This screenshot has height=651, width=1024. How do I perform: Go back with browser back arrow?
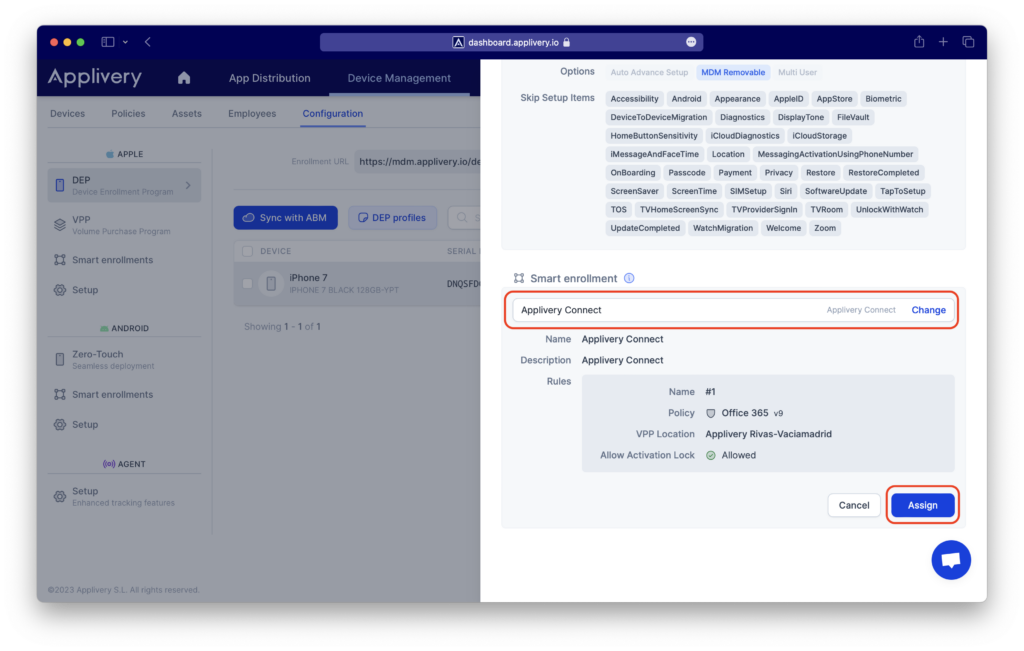pyautogui.click(x=148, y=42)
